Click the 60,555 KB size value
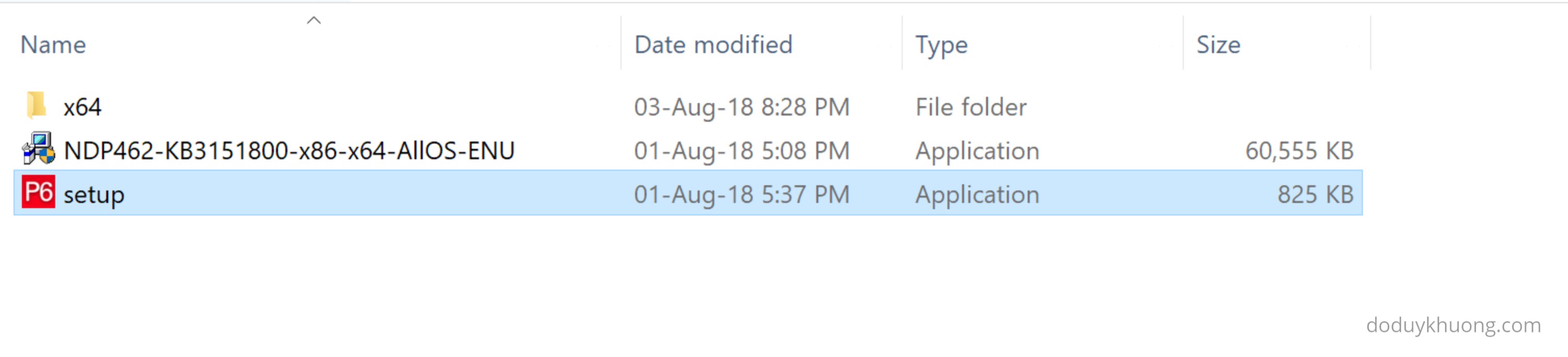The height and width of the screenshot is (357, 1568). [x=1299, y=151]
